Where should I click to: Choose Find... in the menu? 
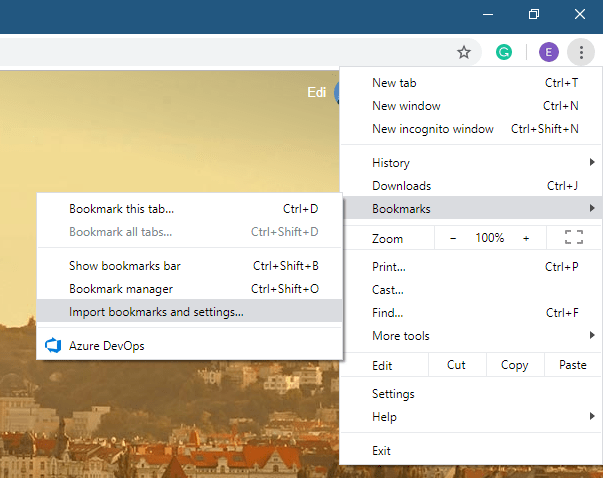(471, 313)
